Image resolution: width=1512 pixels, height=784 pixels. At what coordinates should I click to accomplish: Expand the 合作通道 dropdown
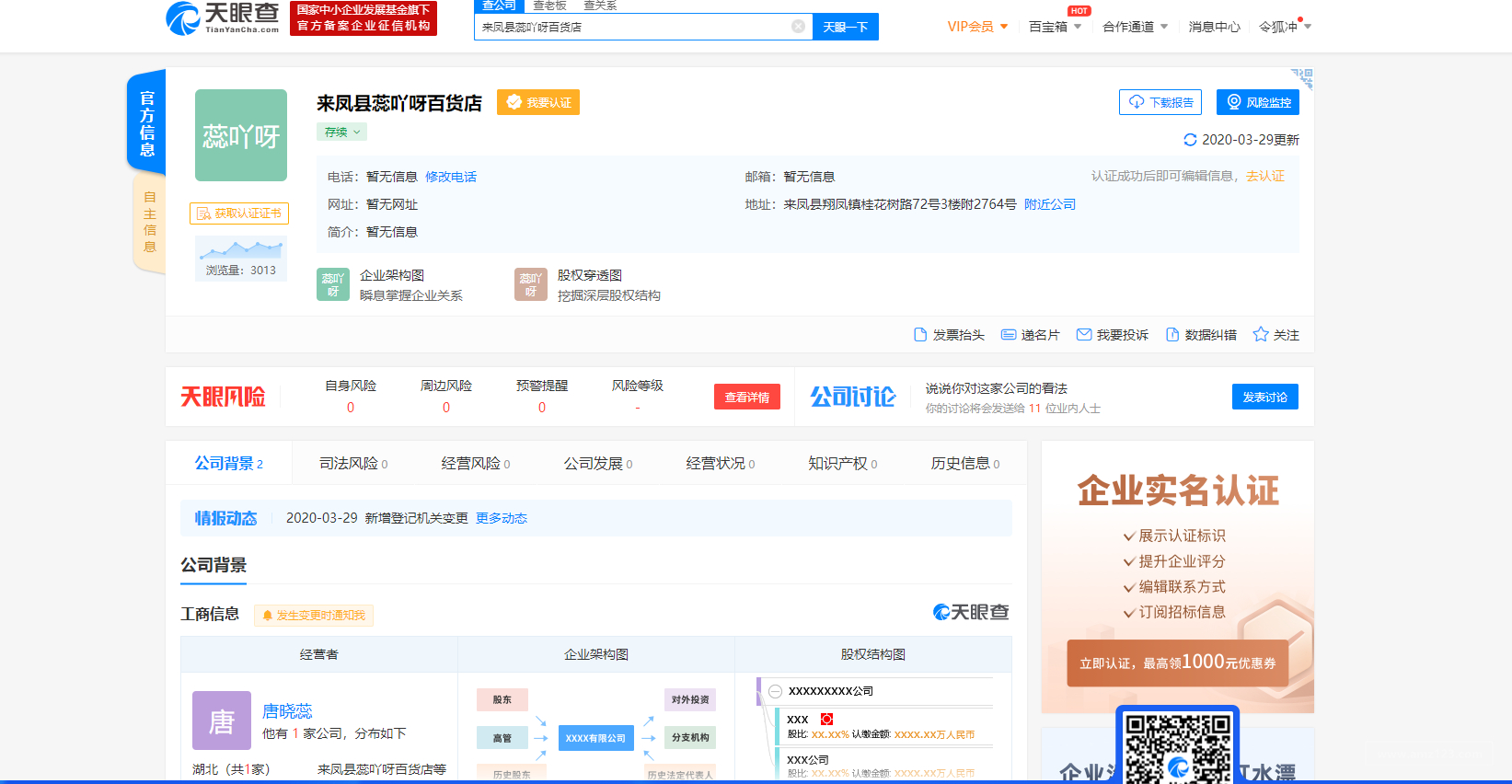click(x=1135, y=27)
